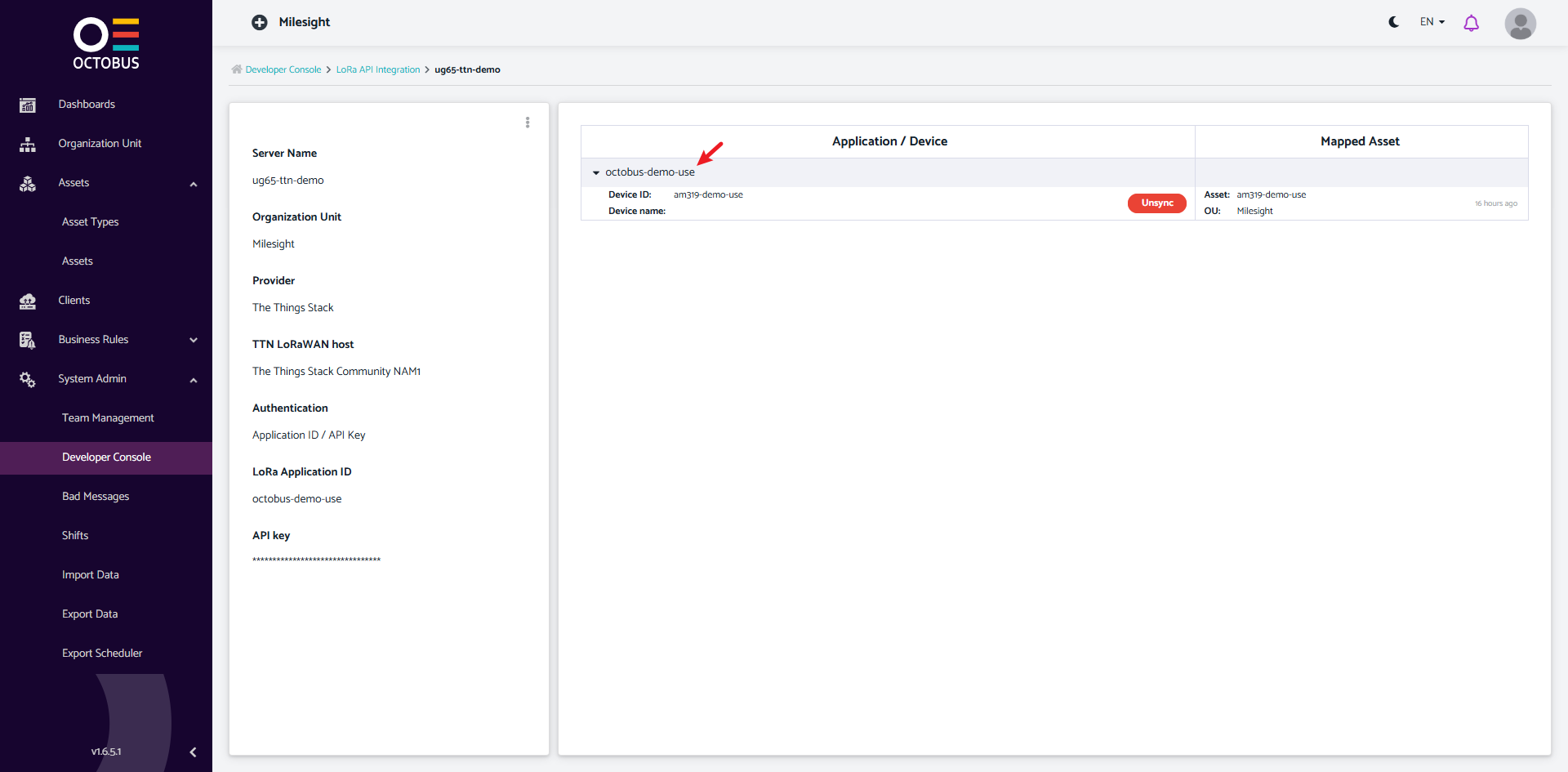
Task: Open Export Data page
Action: (x=90, y=614)
